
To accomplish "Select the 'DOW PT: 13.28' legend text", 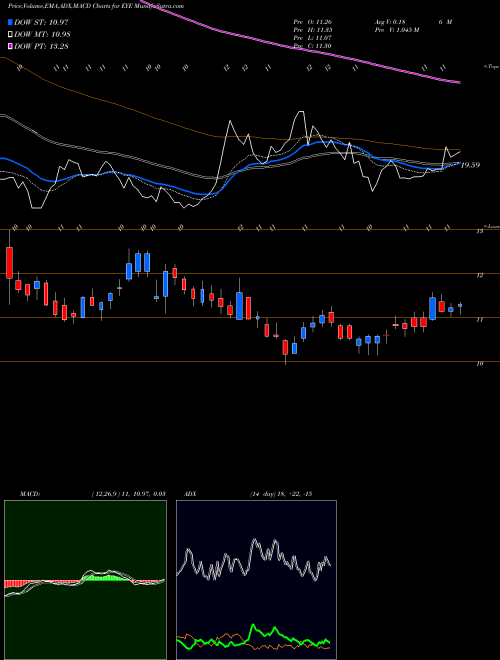I will (x=41, y=46).
